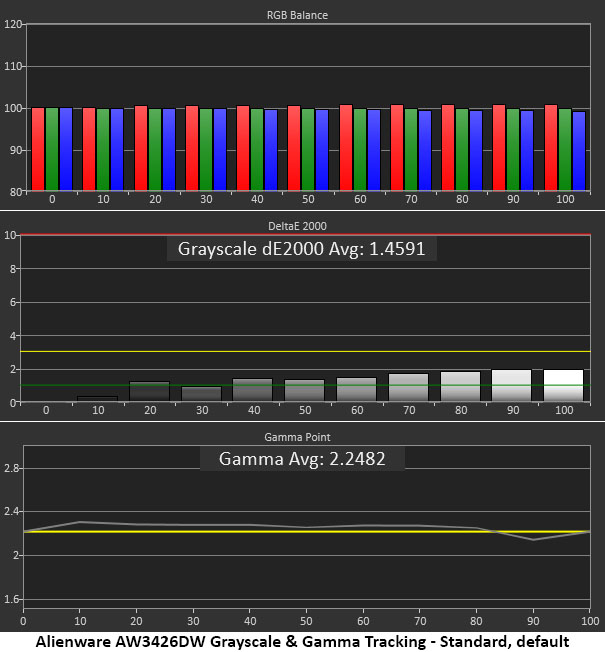Viewport: 605px width, 652px height.
Task: Select the blue bar at 30 in RGB Balance
Action: click(220, 150)
